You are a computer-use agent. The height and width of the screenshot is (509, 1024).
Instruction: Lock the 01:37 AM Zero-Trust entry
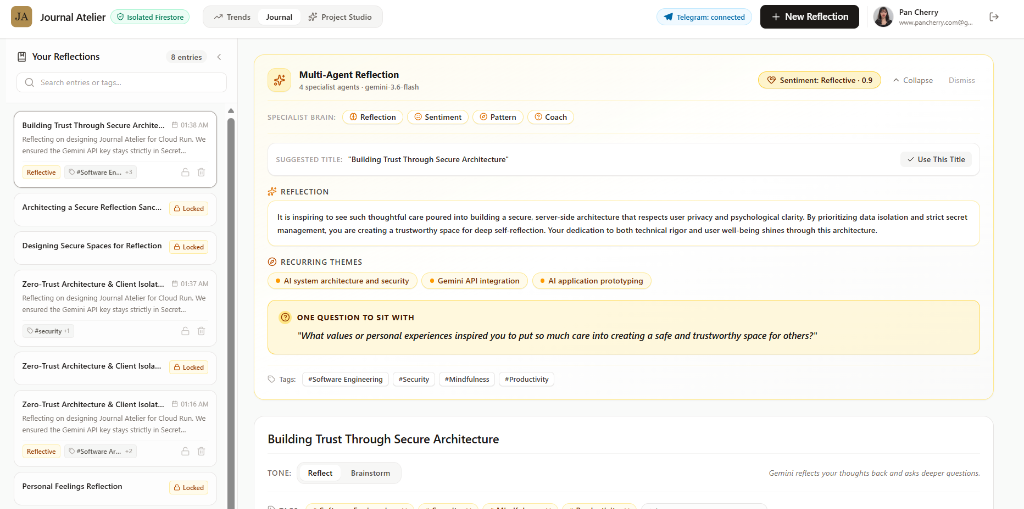tap(185, 331)
